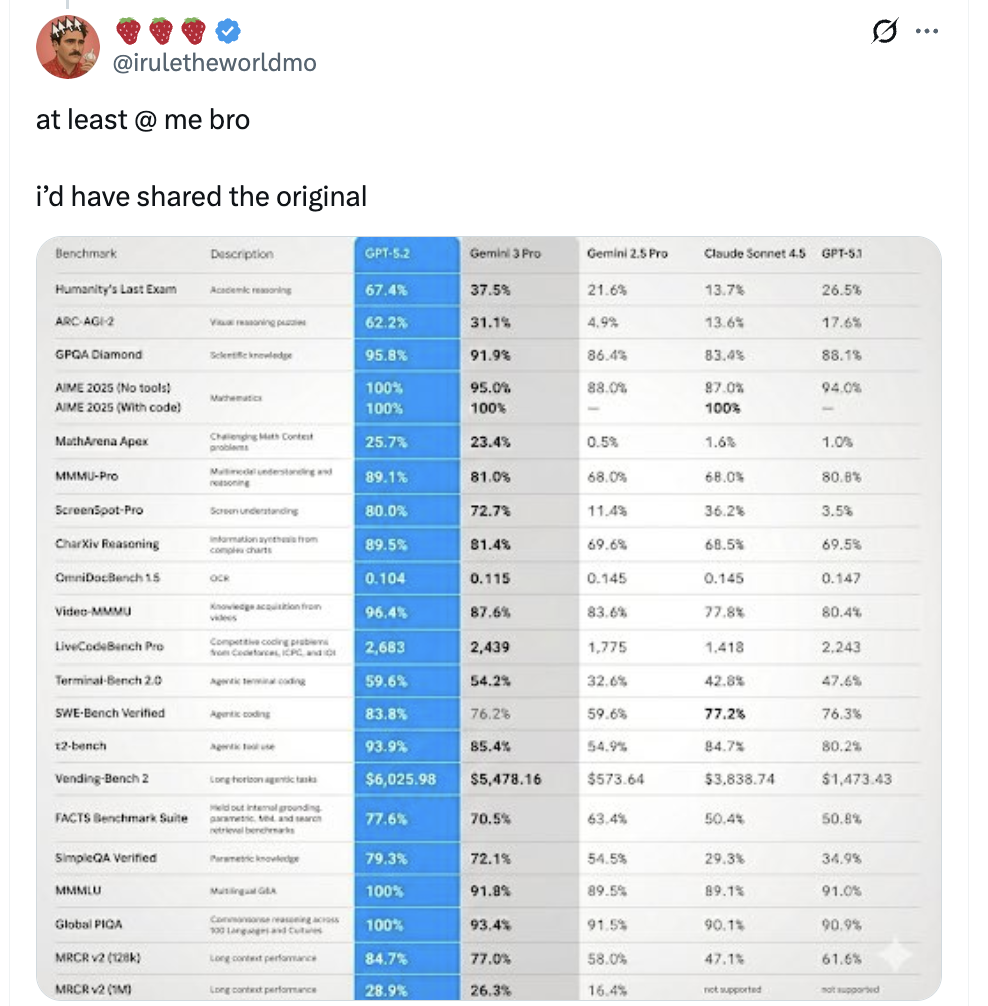Click the Humanity's Last Exam row label
Viewport: 988px width, 1006px height.
coord(116,289)
